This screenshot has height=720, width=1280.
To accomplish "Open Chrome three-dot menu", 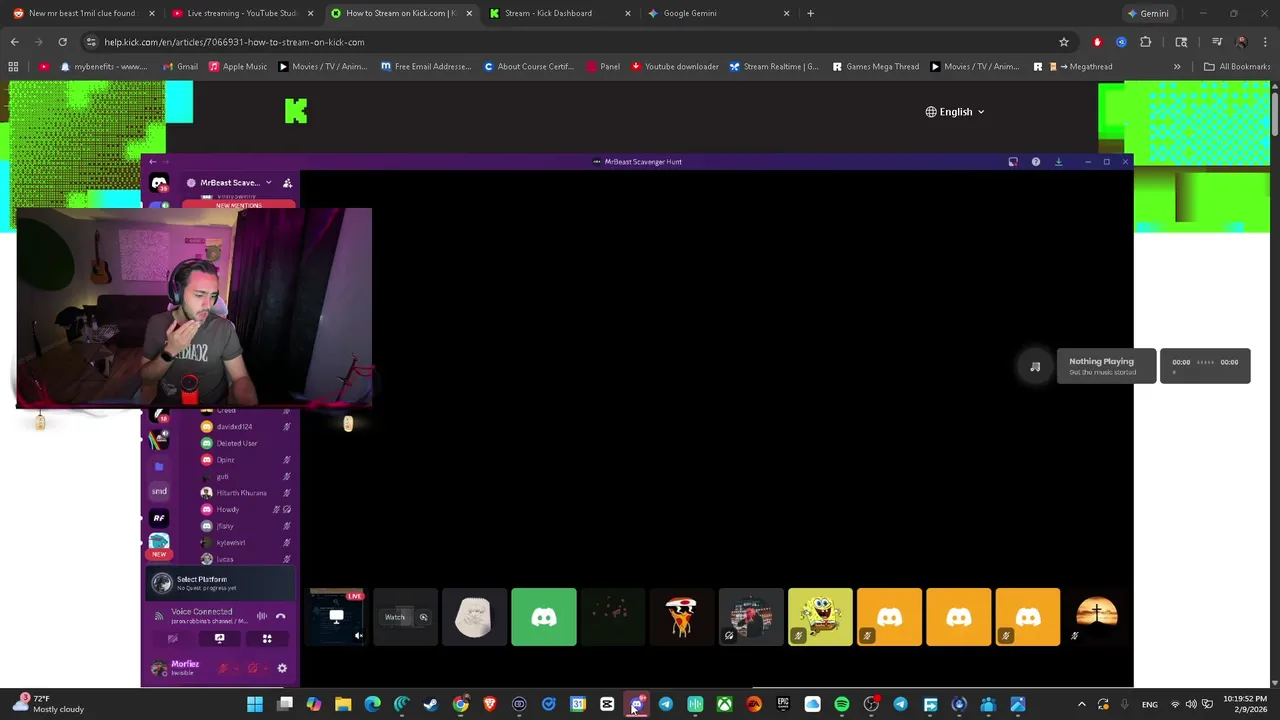I will (x=1265, y=42).
